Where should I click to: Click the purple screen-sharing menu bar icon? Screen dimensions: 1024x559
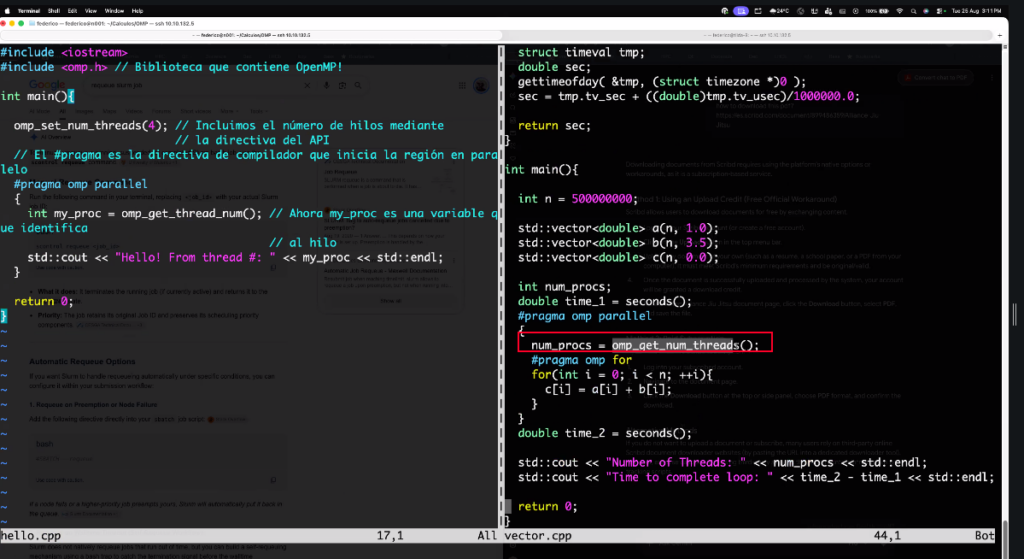741,10
